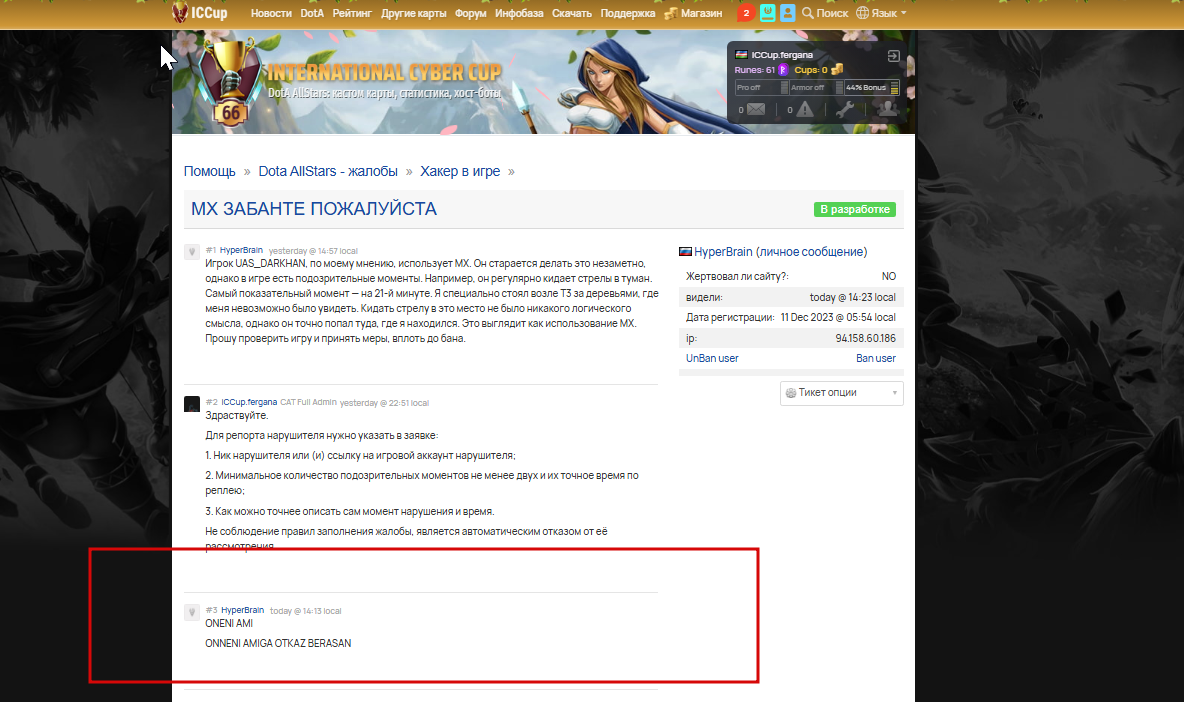
Task: Click the gold coins Магазин icon
Action: [x=671, y=13]
